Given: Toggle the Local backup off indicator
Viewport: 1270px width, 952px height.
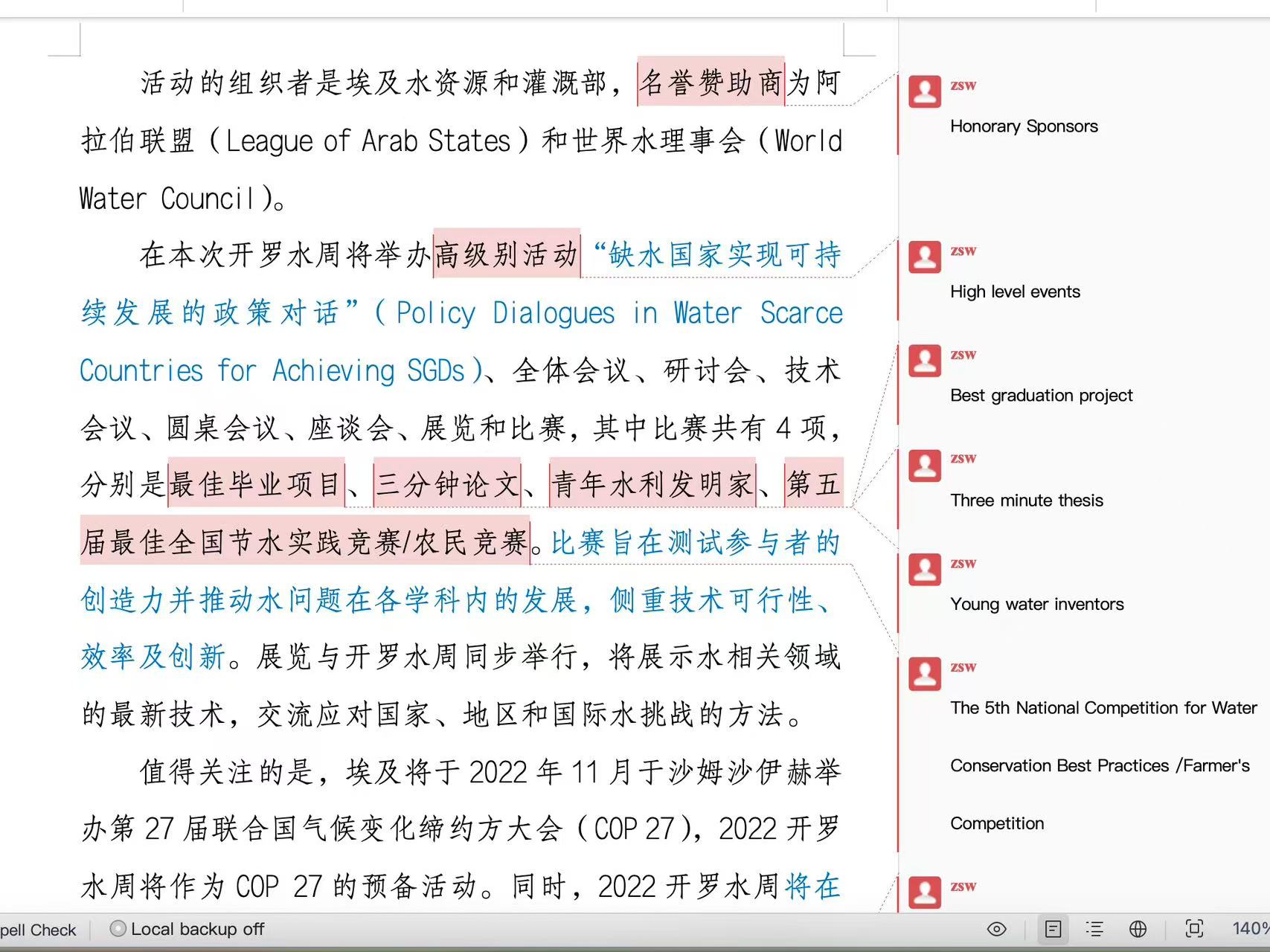Looking at the screenshot, I should pyautogui.click(x=187, y=929).
